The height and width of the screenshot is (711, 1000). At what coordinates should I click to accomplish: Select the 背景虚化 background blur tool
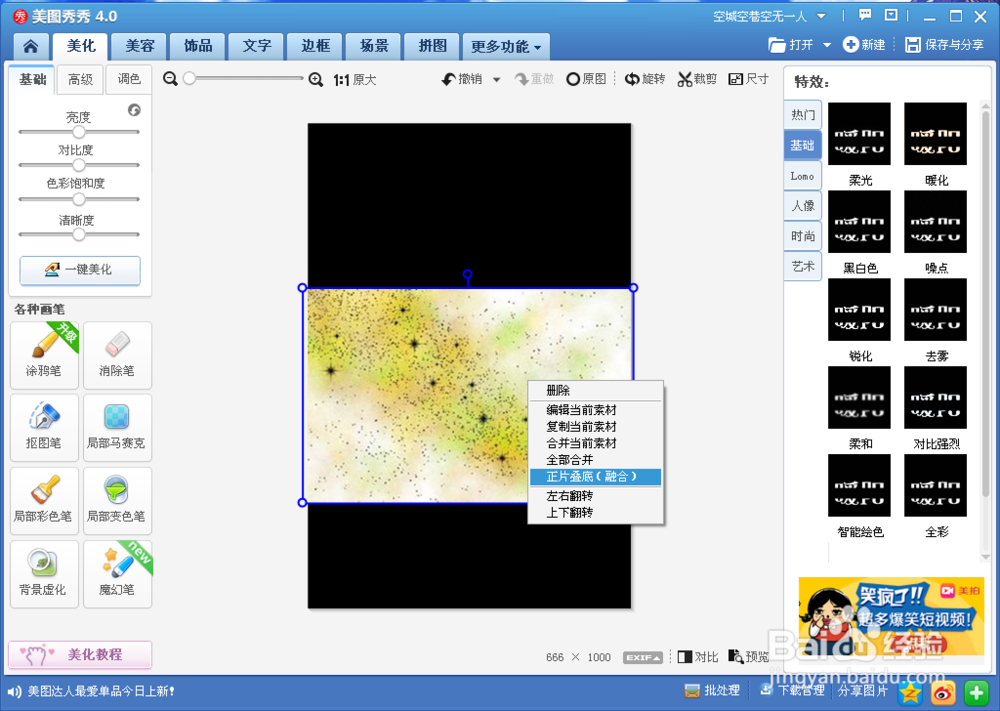[44, 574]
